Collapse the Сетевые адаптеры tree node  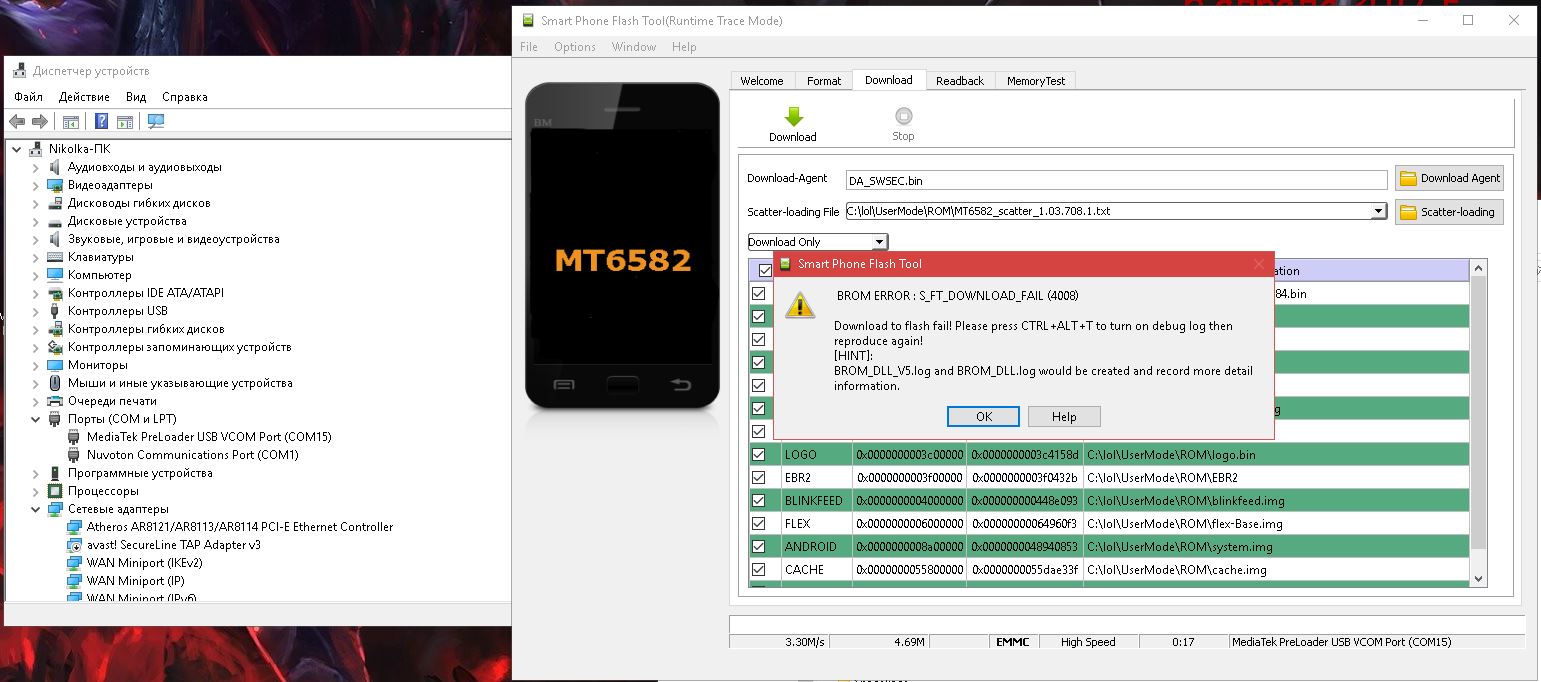(36, 509)
